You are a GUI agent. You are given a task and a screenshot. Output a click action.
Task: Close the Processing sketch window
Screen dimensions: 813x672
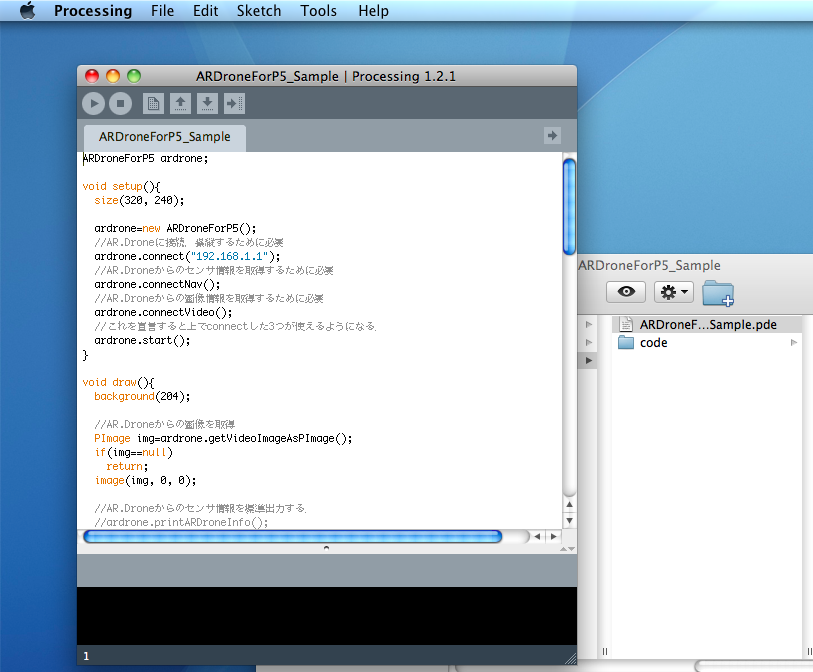point(92,76)
